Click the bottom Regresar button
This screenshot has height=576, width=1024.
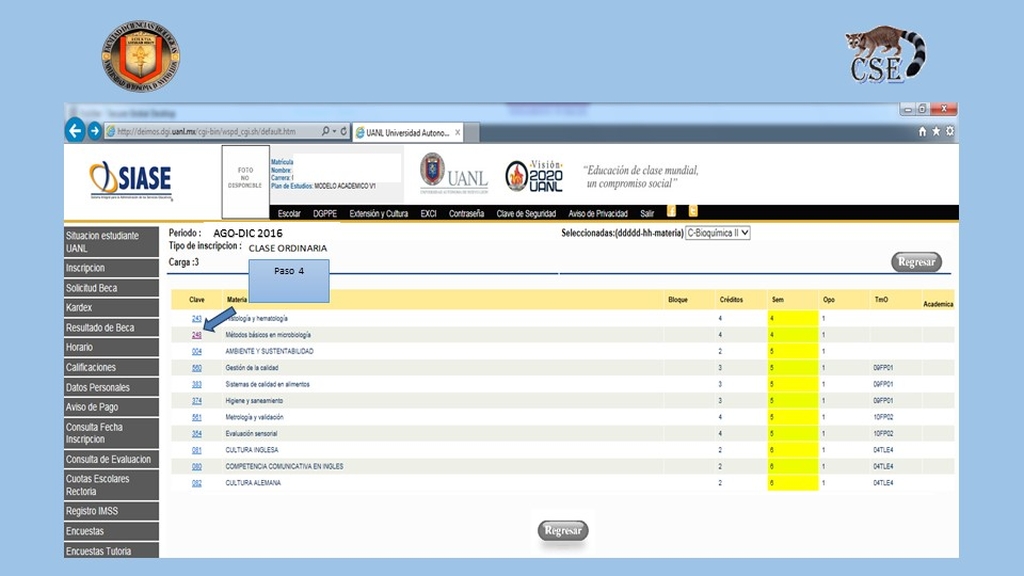pyautogui.click(x=563, y=530)
